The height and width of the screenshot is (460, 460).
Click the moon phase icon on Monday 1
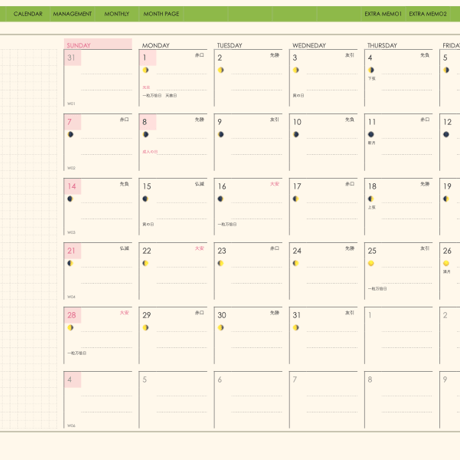point(146,70)
